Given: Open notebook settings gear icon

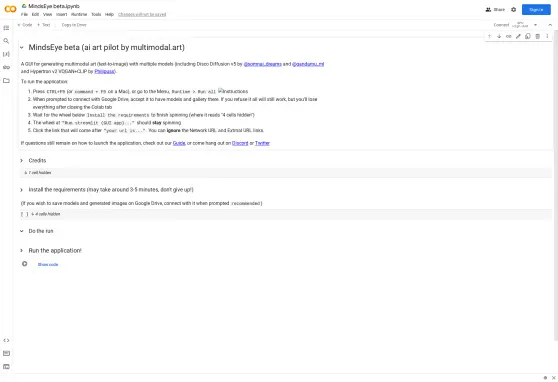Looking at the screenshot, I should (x=514, y=10).
